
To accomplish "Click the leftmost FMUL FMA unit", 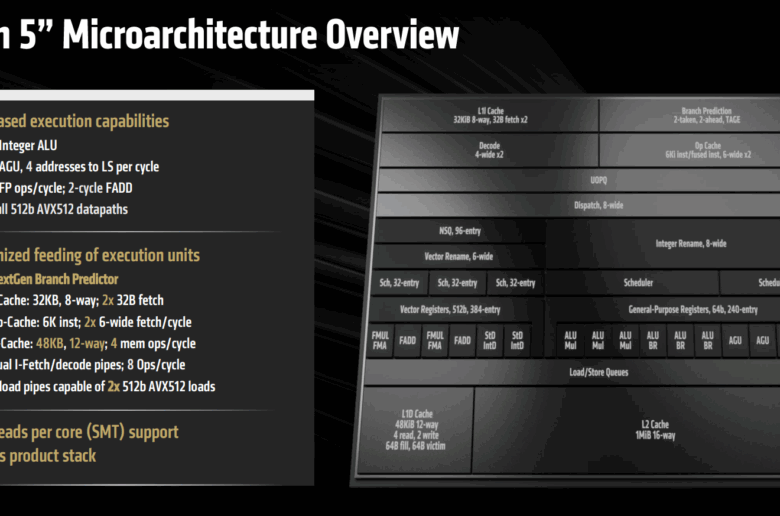I will click(x=380, y=339).
